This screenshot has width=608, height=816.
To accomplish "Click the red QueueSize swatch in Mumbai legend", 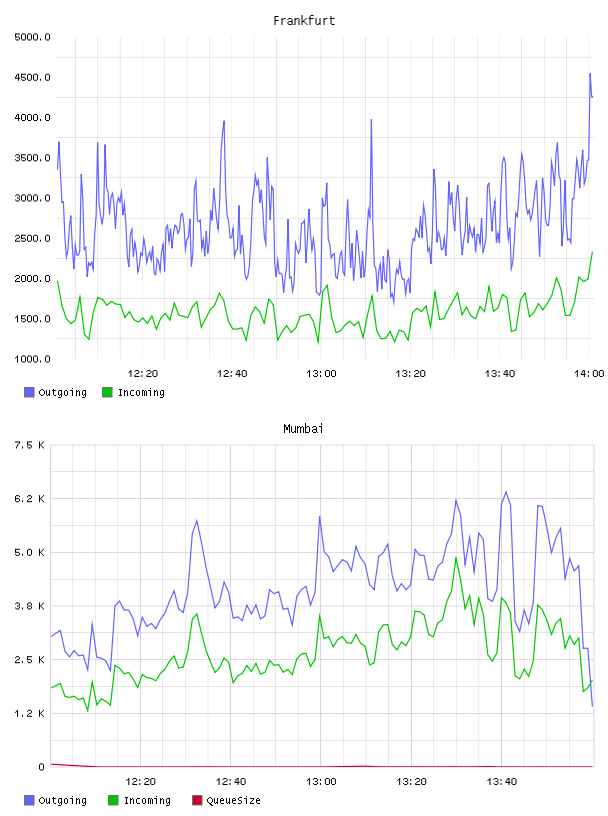I will (197, 800).
